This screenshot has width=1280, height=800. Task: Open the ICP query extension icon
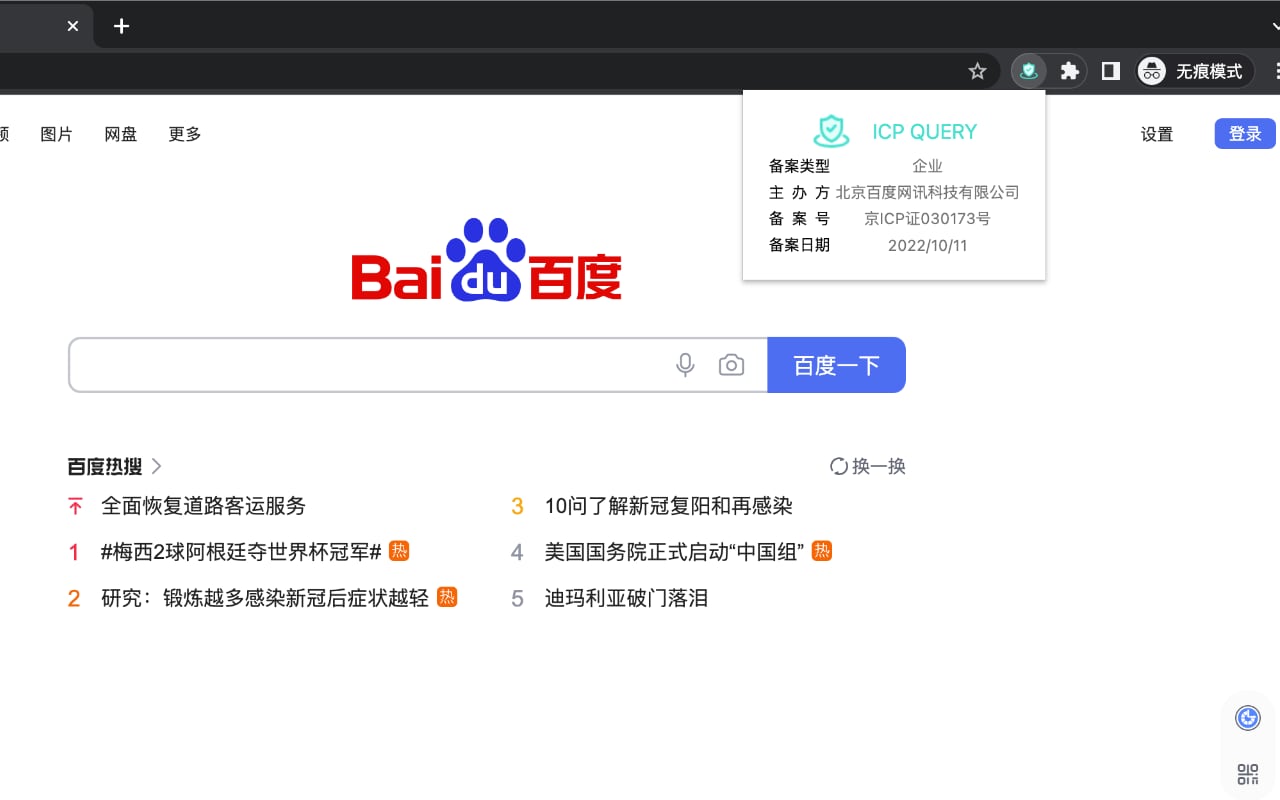pos(1028,70)
